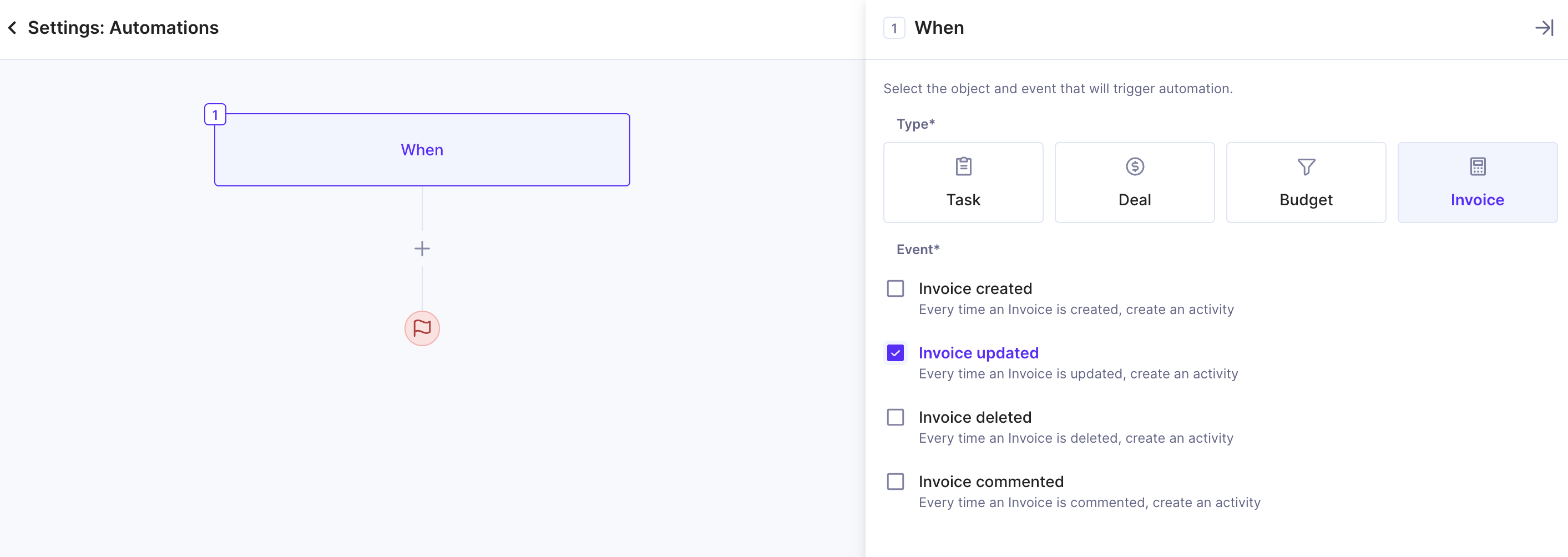Viewport: 1568px width, 557px height.
Task: Open the When step block
Action: [422, 150]
